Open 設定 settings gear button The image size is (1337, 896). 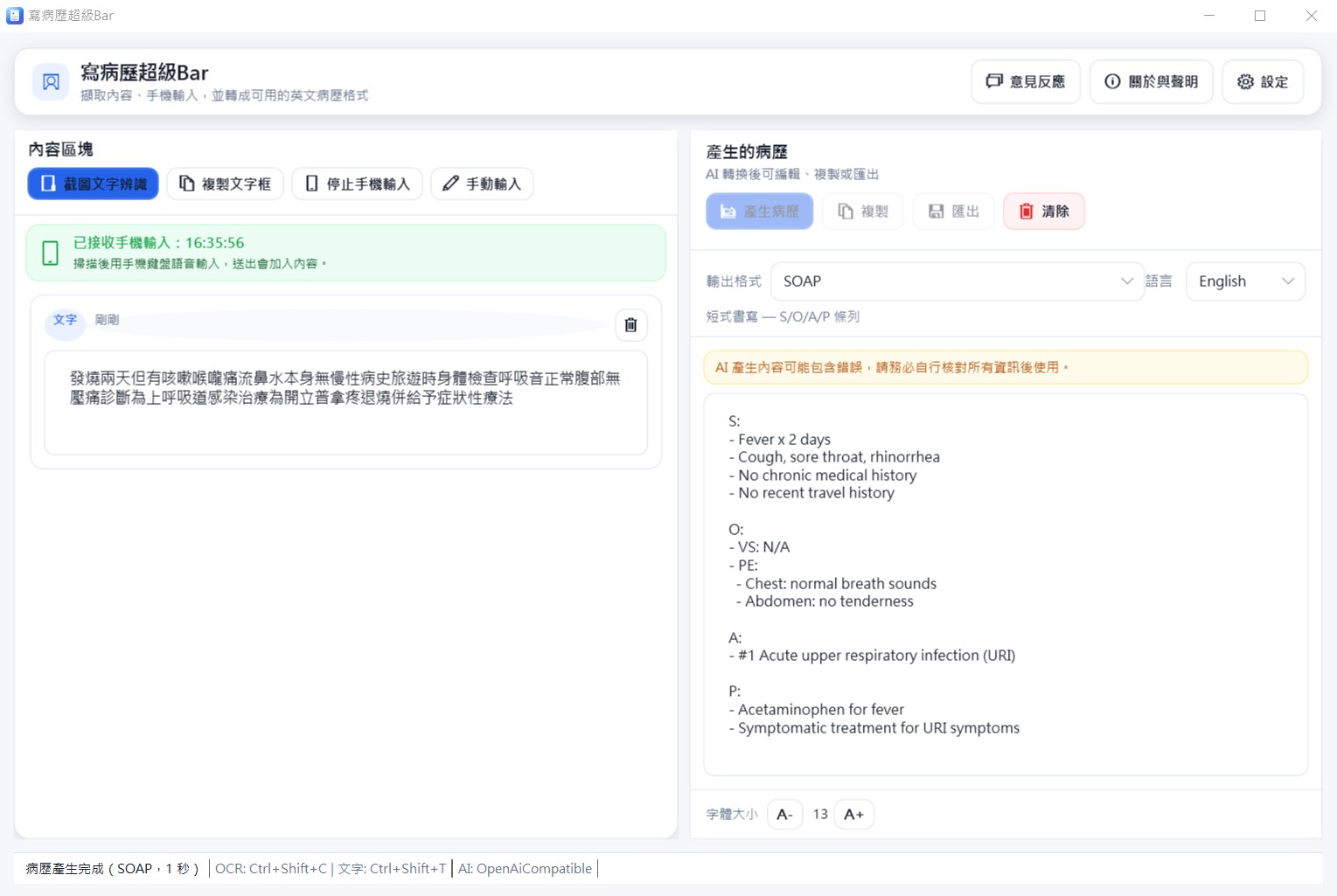click(1263, 82)
